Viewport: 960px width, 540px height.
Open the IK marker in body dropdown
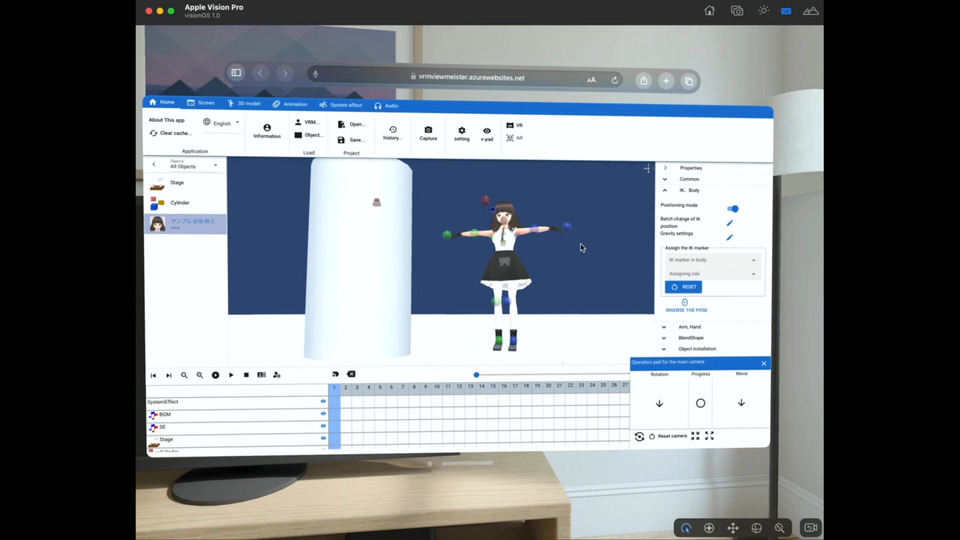(x=712, y=260)
